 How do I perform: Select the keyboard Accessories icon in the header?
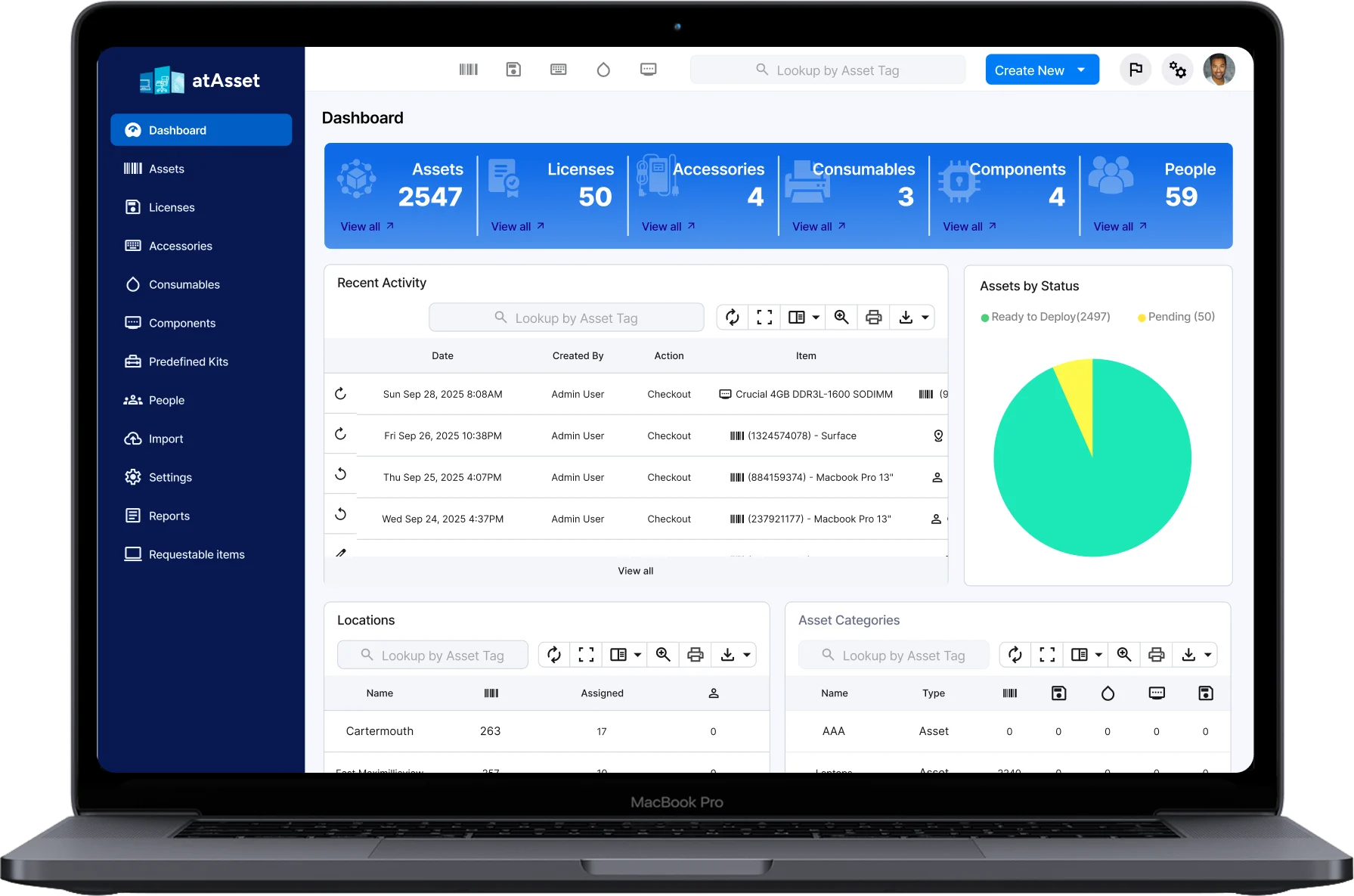pyautogui.click(x=559, y=69)
